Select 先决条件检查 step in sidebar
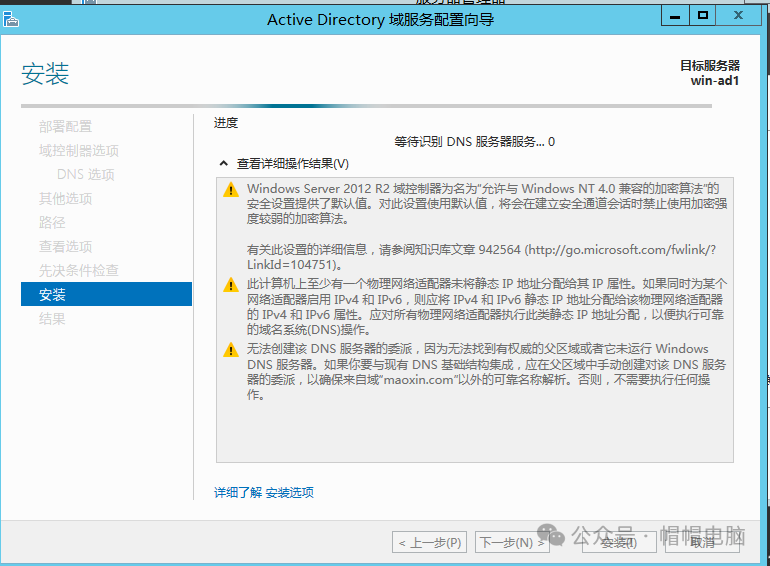 tap(79, 270)
